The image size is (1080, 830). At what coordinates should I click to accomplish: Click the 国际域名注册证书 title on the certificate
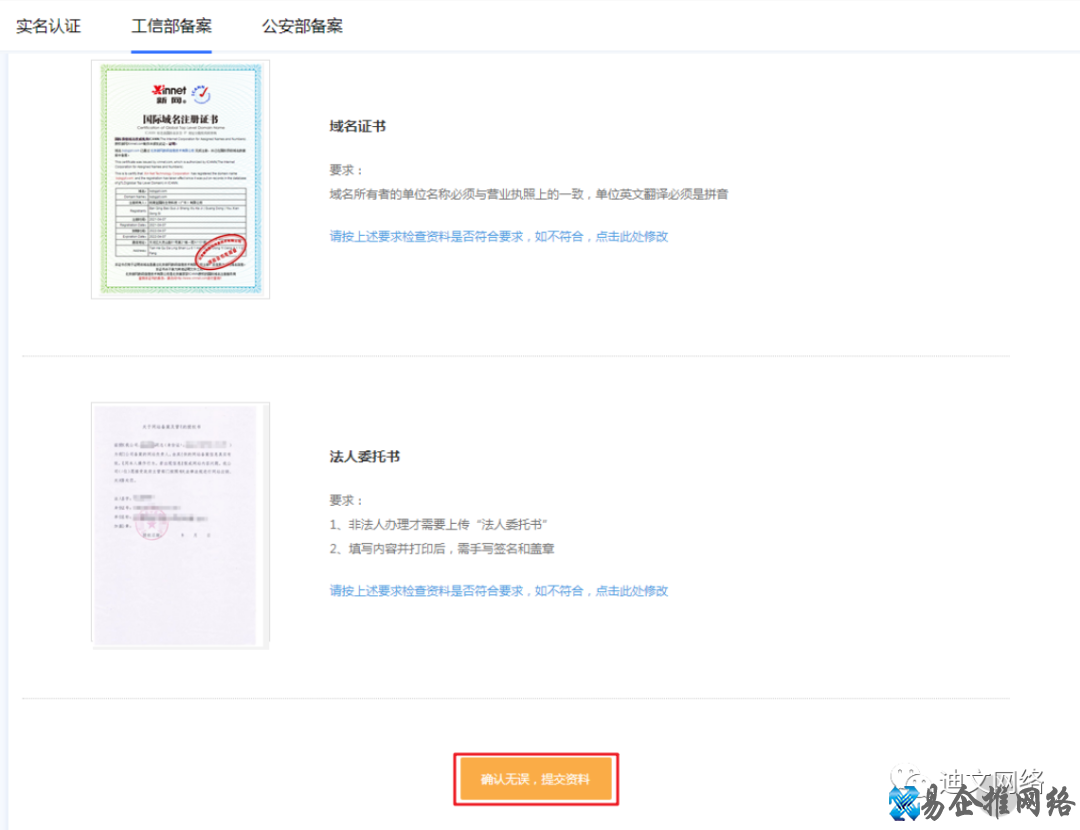181,119
